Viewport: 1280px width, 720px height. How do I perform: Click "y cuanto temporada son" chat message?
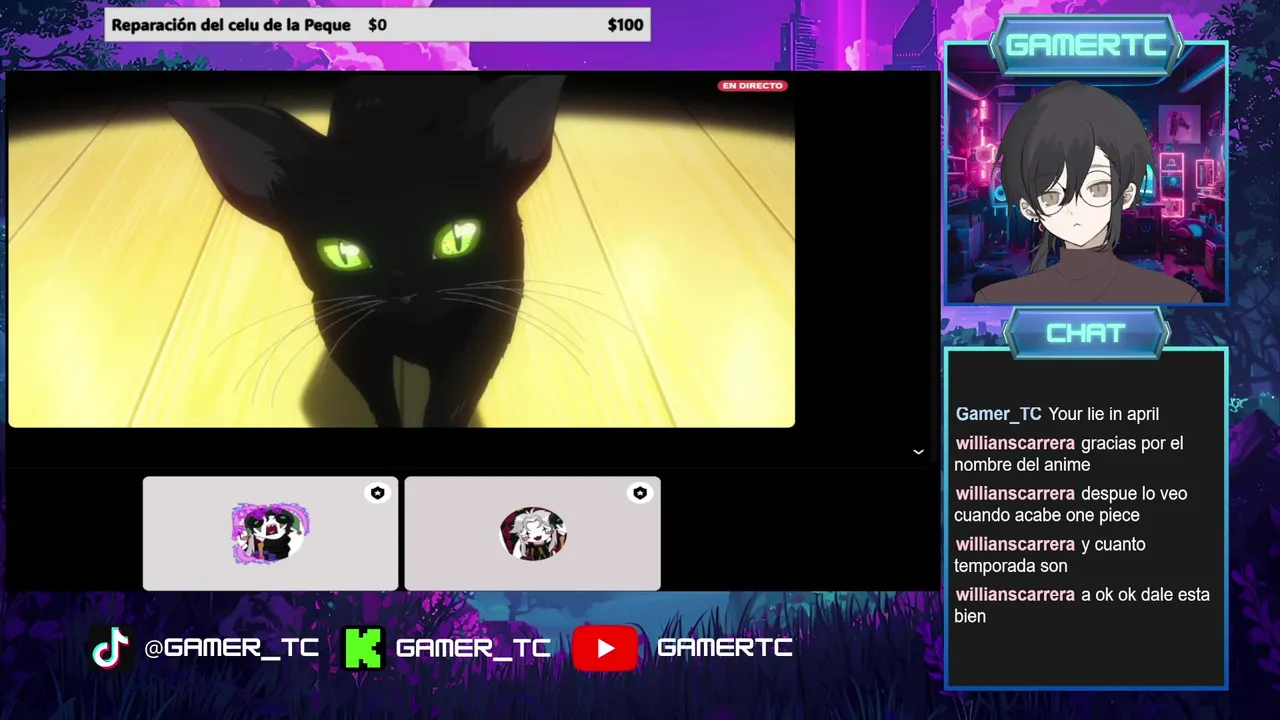[1050, 555]
